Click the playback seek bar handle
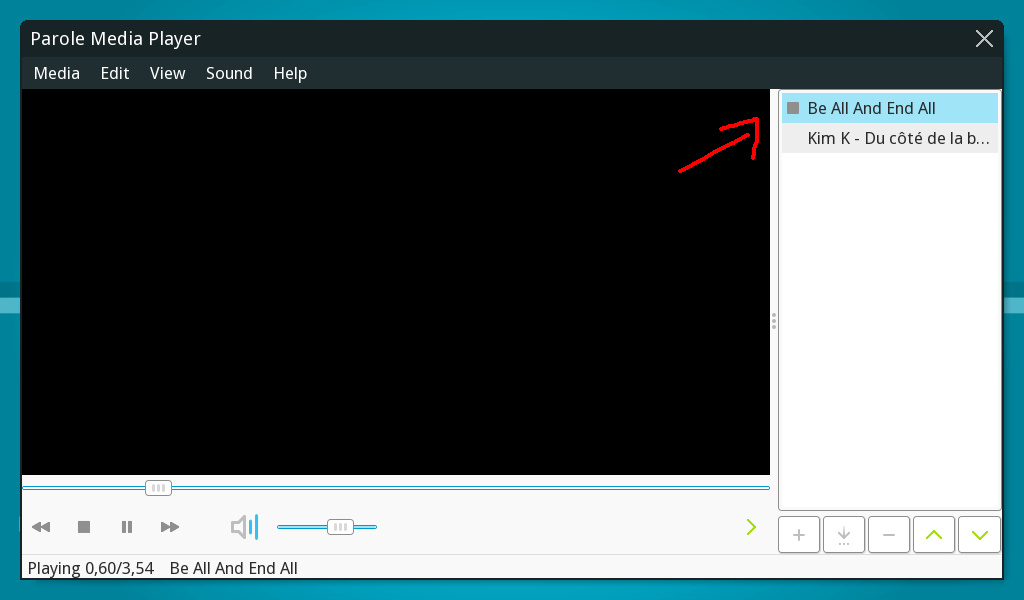 tap(158, 488)
